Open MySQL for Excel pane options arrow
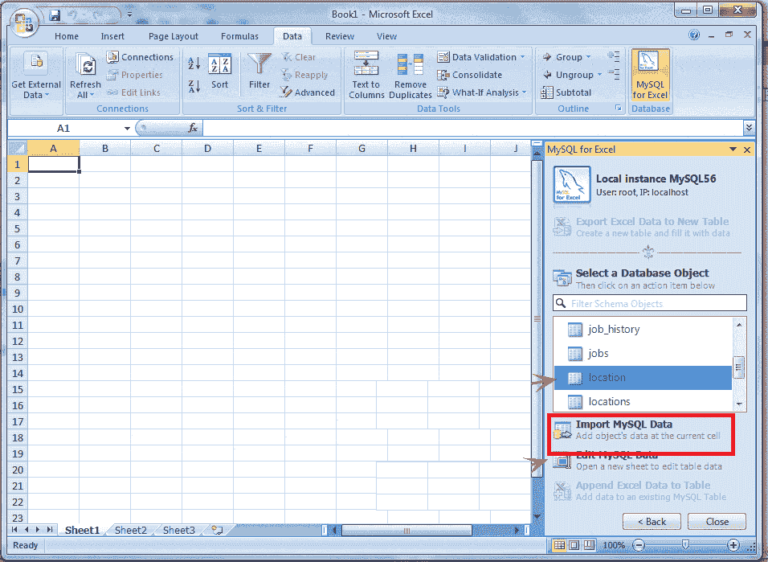This screenshot has height=562, width=768. pos(733,149)
